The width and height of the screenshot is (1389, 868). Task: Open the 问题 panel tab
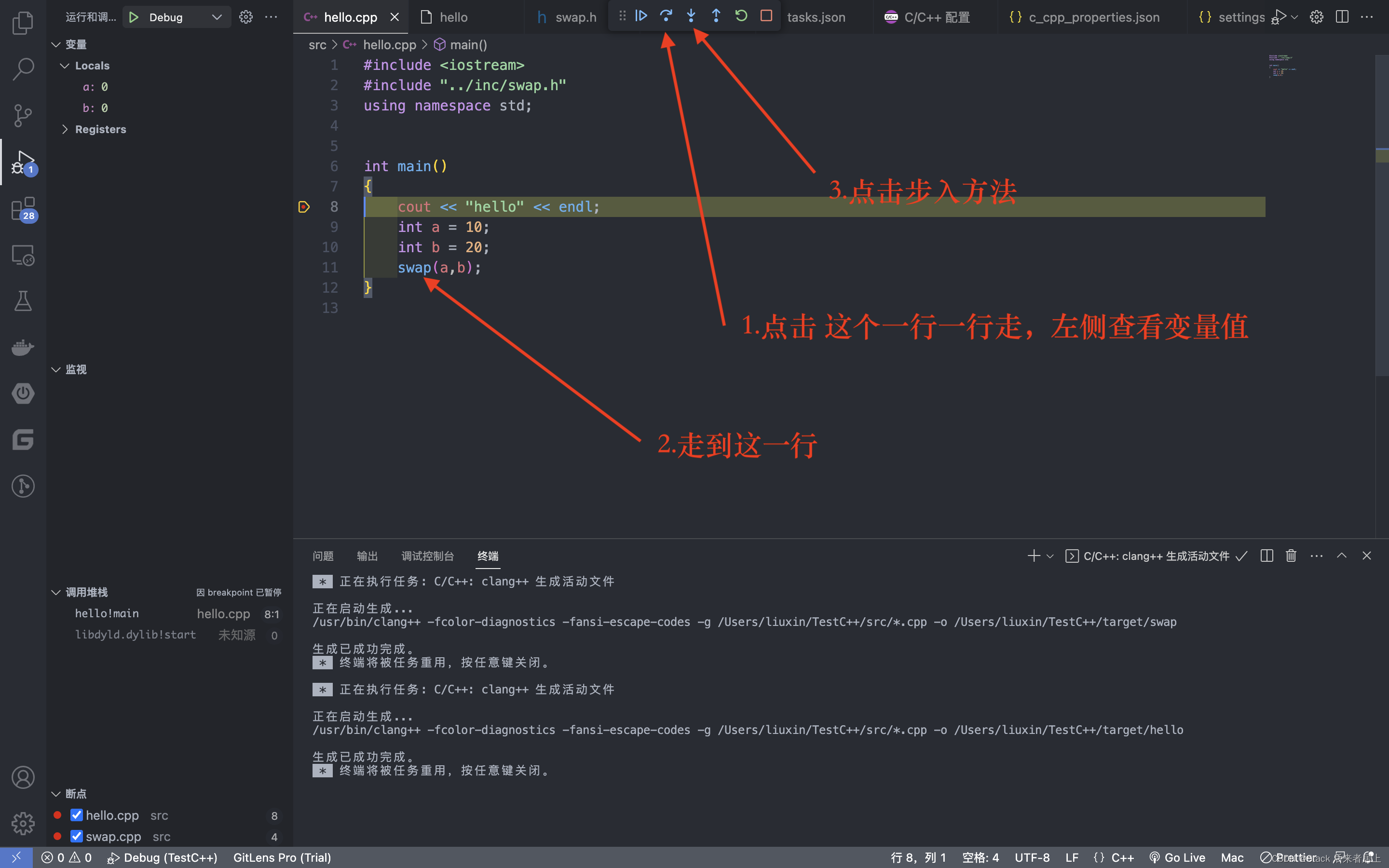coord(323,556)
